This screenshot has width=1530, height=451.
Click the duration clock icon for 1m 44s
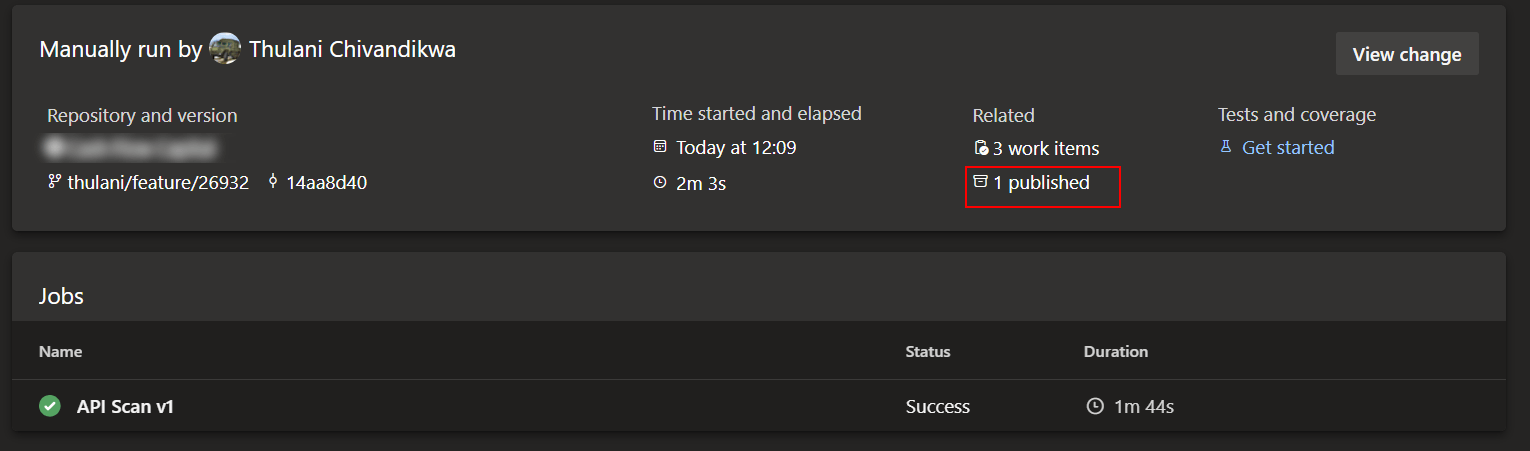pos(1095,406)
